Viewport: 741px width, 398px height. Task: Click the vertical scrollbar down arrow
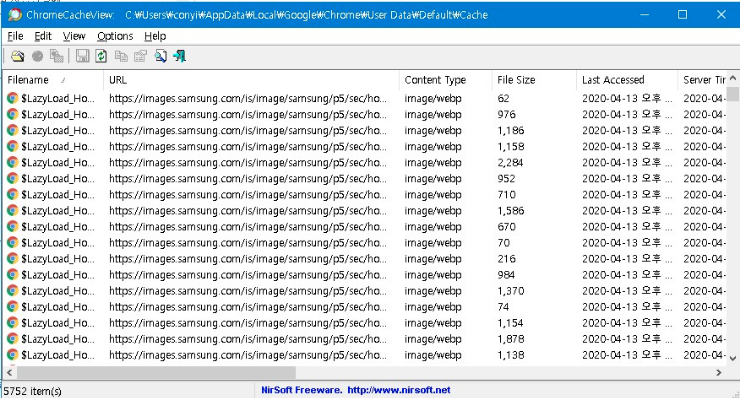(x=733, y=358)
